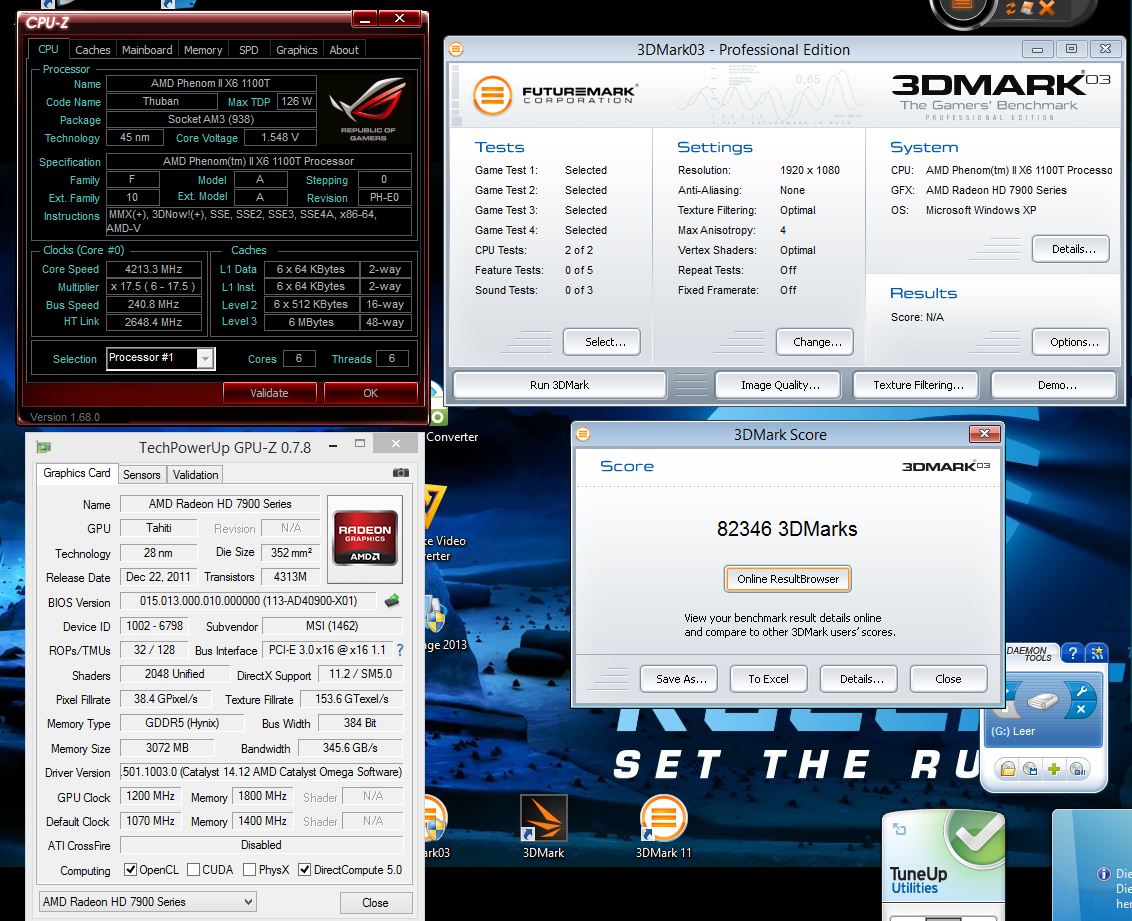The image size is (1132, 921).
Task: Click the BIOS save chip icon in GPU-Z
Action: pyautogui.click(x=392, y=601)
